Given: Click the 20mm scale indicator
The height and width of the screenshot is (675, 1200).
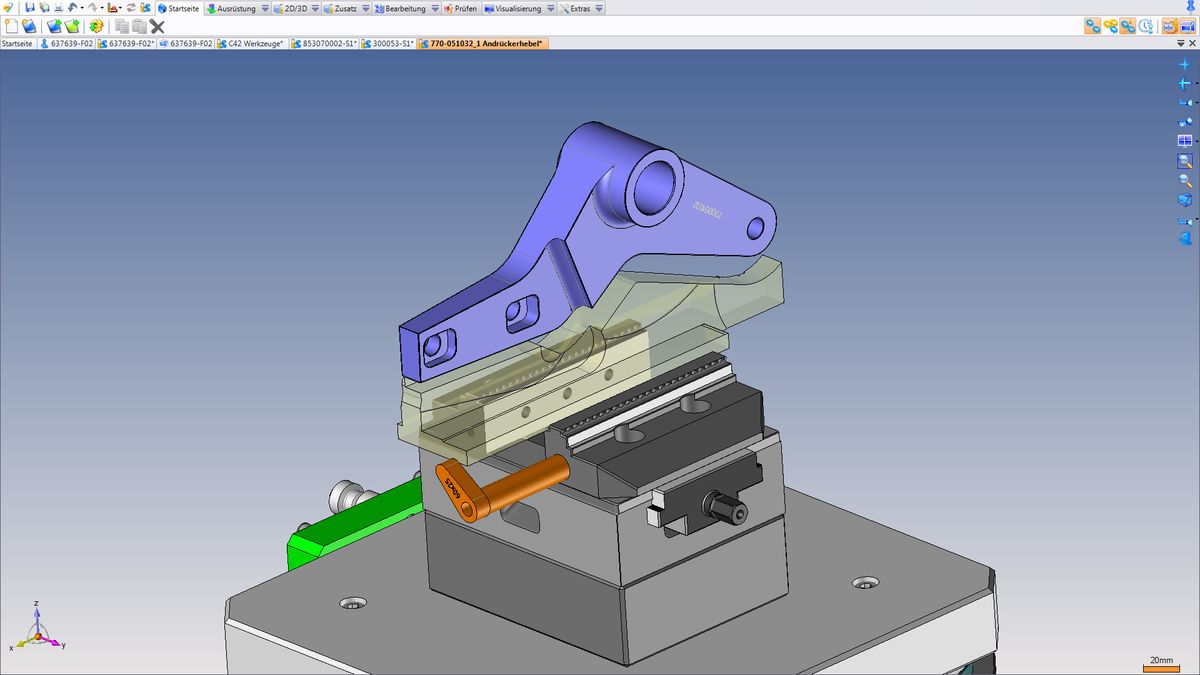Looking at the screenshot, I should click(1162, 662).
